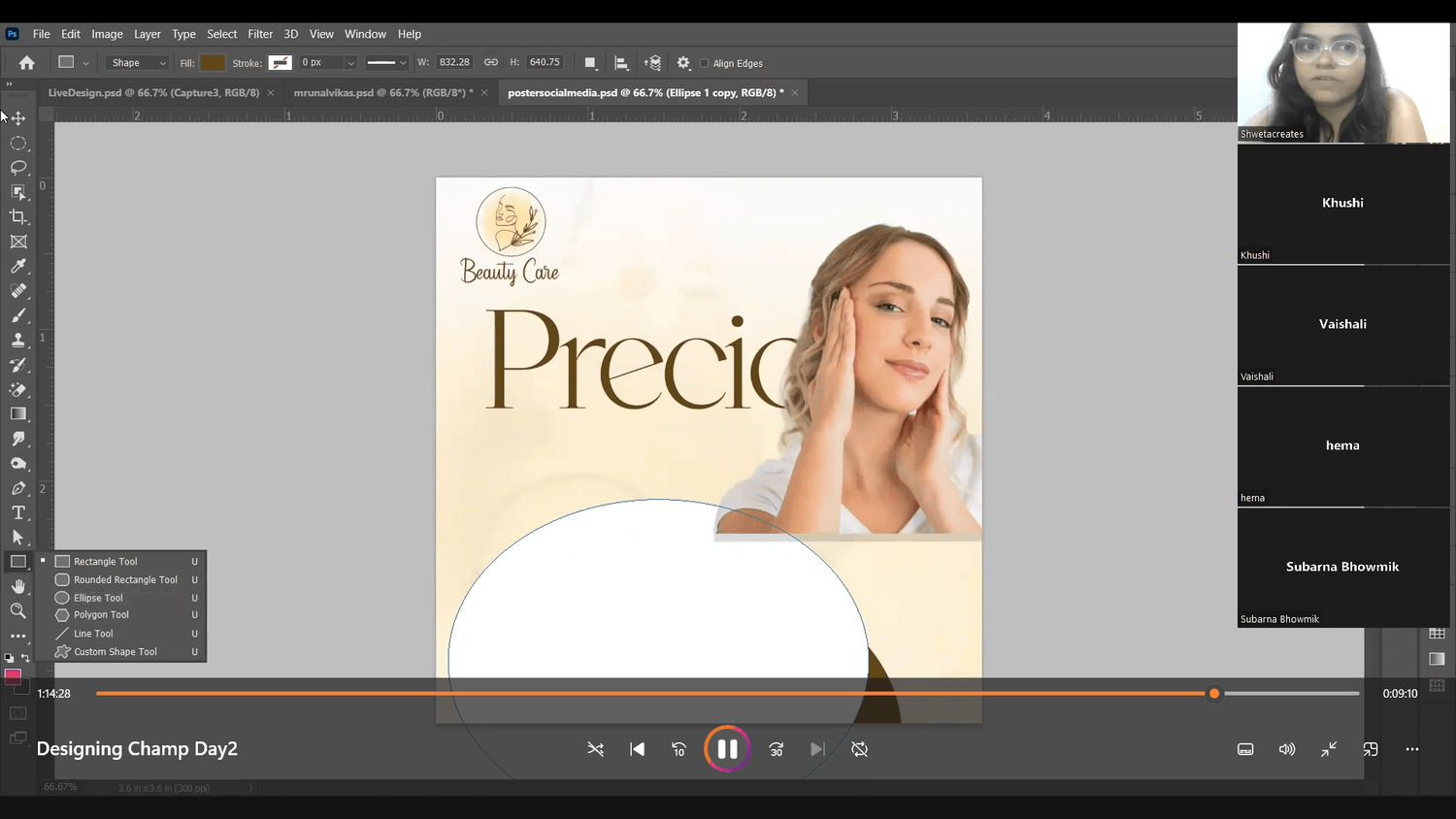Choose Ellipse Tool from the flyout
The width and height of the screenshot is (1456, 819).
point(98,598)
